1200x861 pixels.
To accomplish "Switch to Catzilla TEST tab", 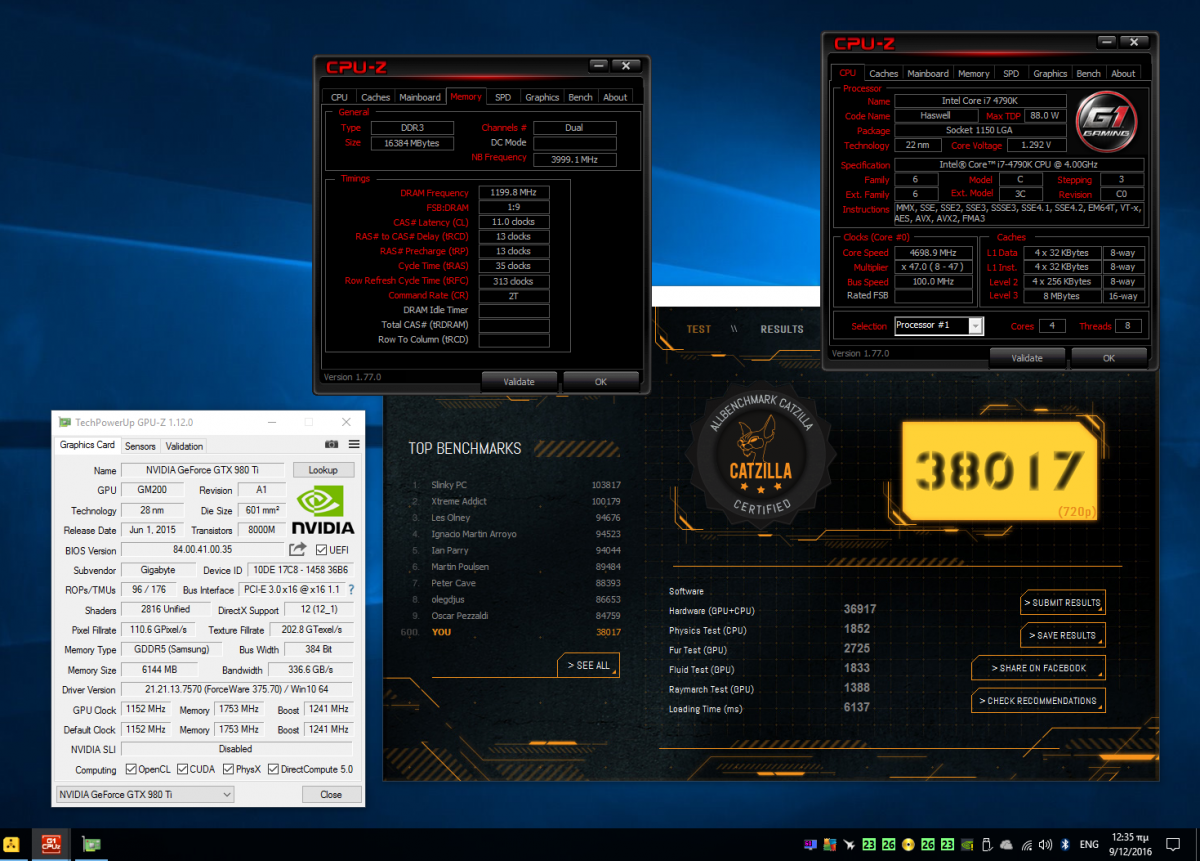I will coord(699,329).
